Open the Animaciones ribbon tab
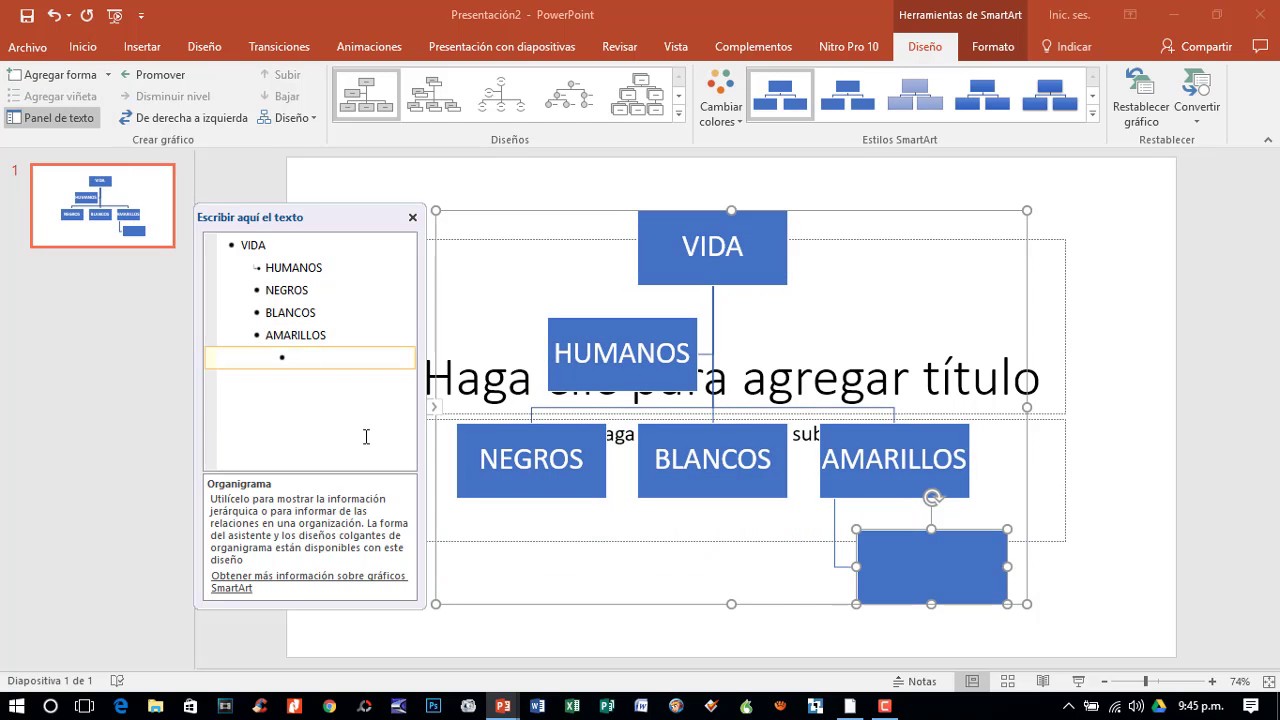 369,46
